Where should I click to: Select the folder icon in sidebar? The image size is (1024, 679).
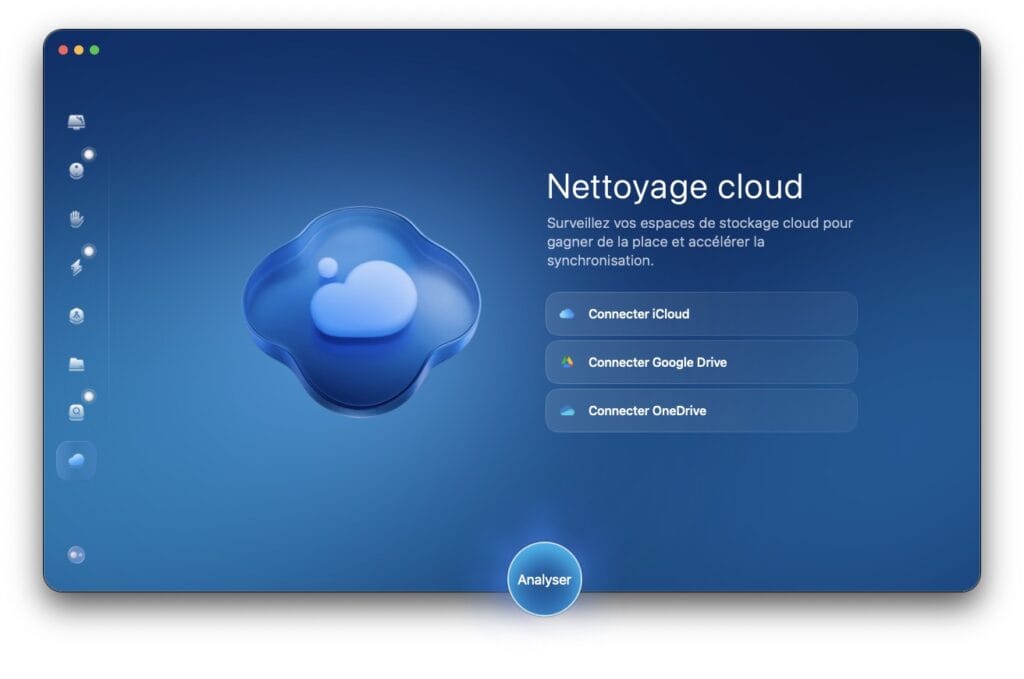coord(76,364)
